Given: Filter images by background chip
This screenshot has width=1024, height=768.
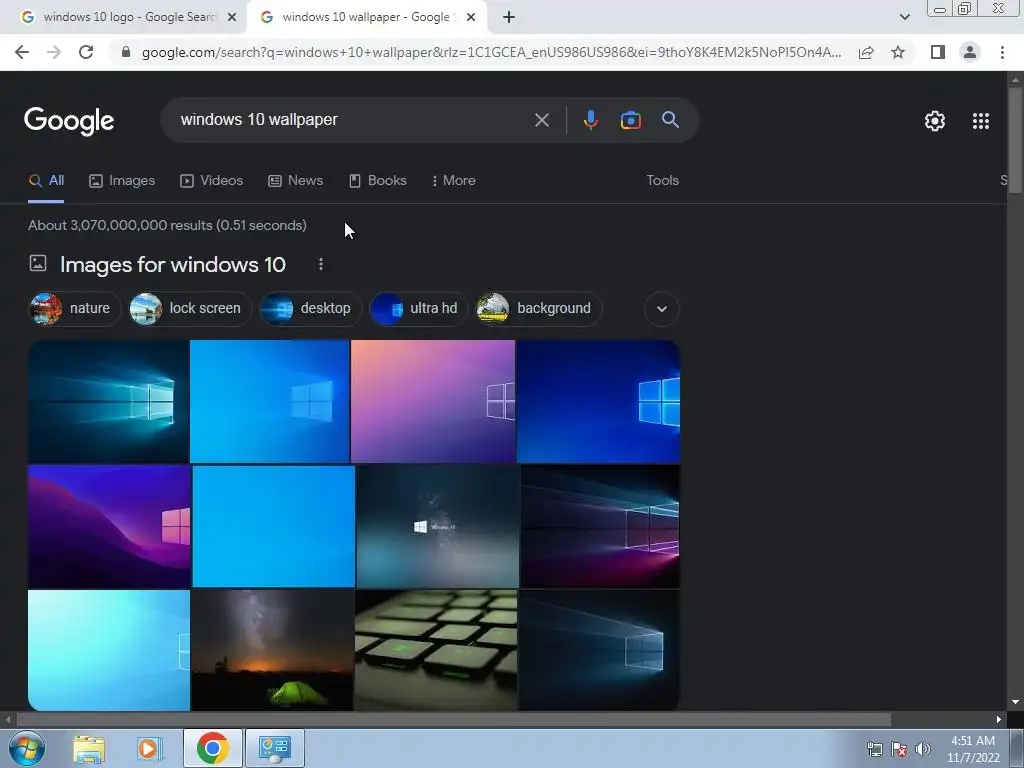Looking at the screenshot, I should (539, 308).
